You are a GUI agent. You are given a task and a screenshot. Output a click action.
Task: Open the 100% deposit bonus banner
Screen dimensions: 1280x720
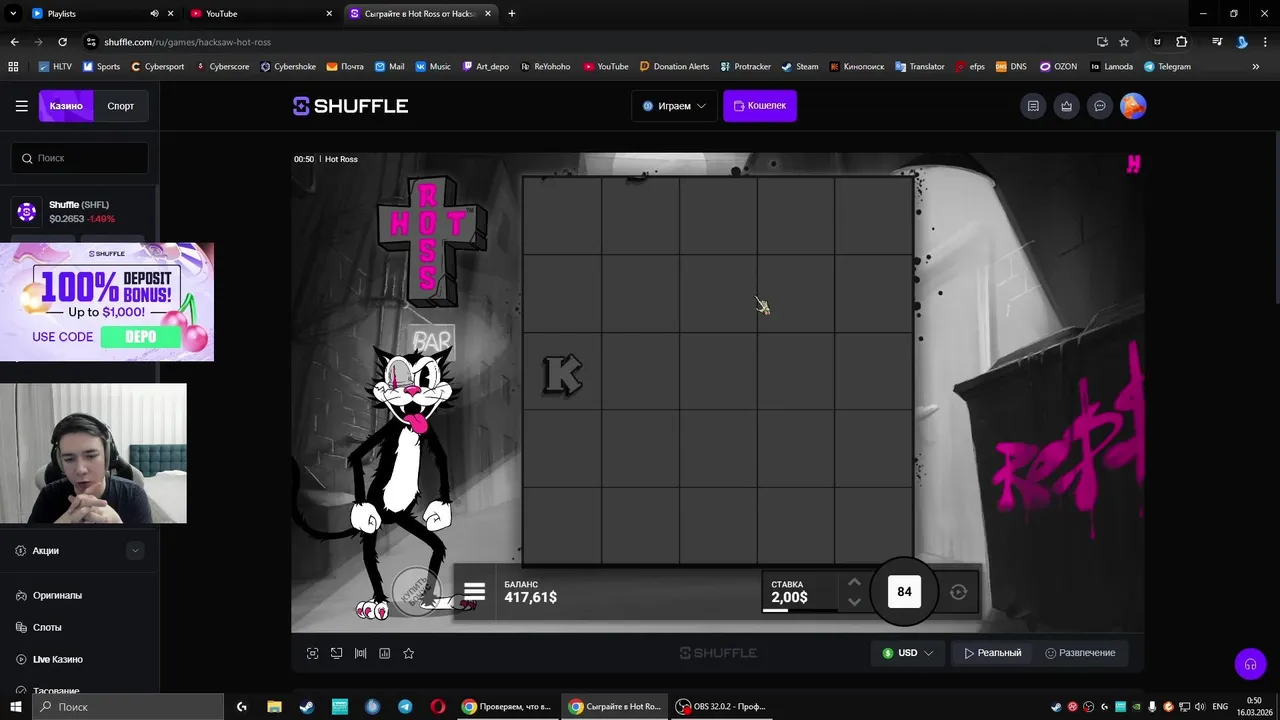click(x=107, y=302)
